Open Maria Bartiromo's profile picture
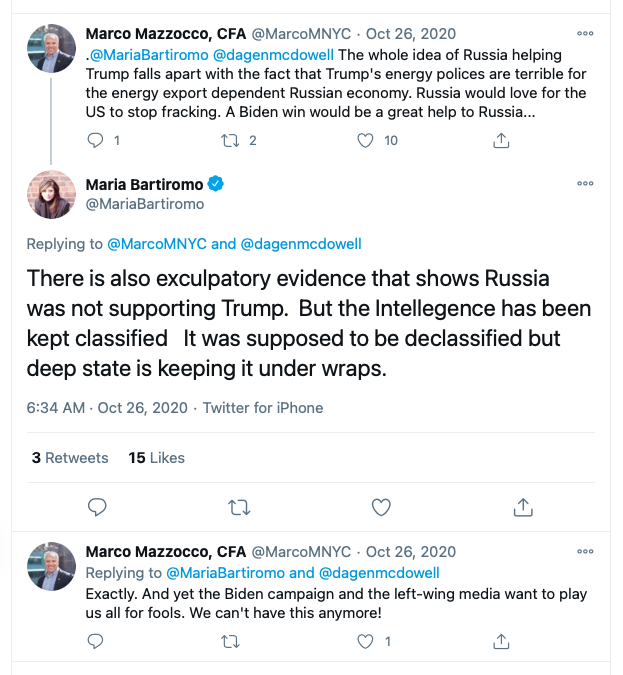The width and height of the screenshot is (623, 675). [x=51, y=193]
